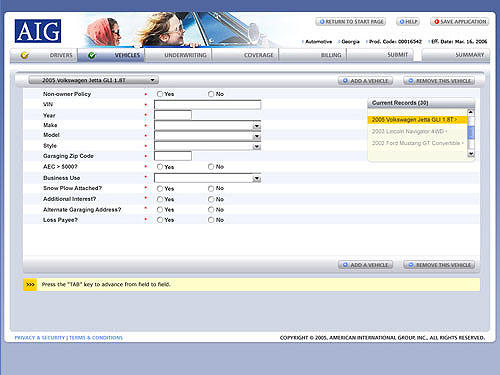Viewport: 500px width, 375px height.
Task: Click the green check icon on Vehicles tab
Action: [92, 55]
